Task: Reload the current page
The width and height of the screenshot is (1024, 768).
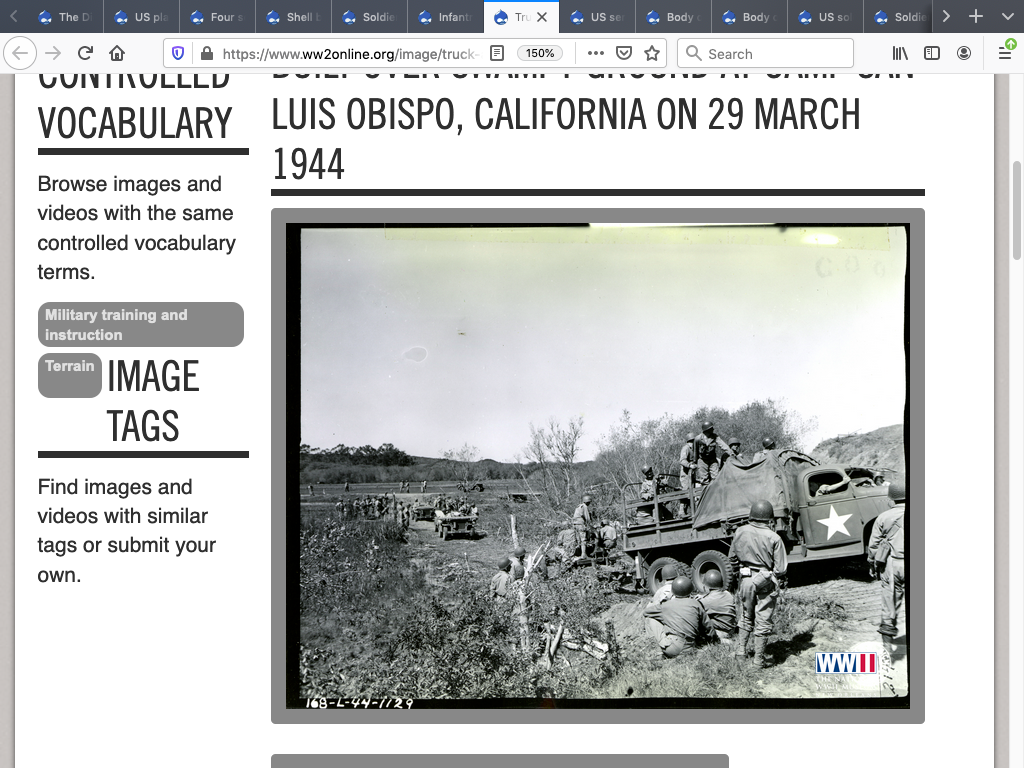Action: click(85, 53)
